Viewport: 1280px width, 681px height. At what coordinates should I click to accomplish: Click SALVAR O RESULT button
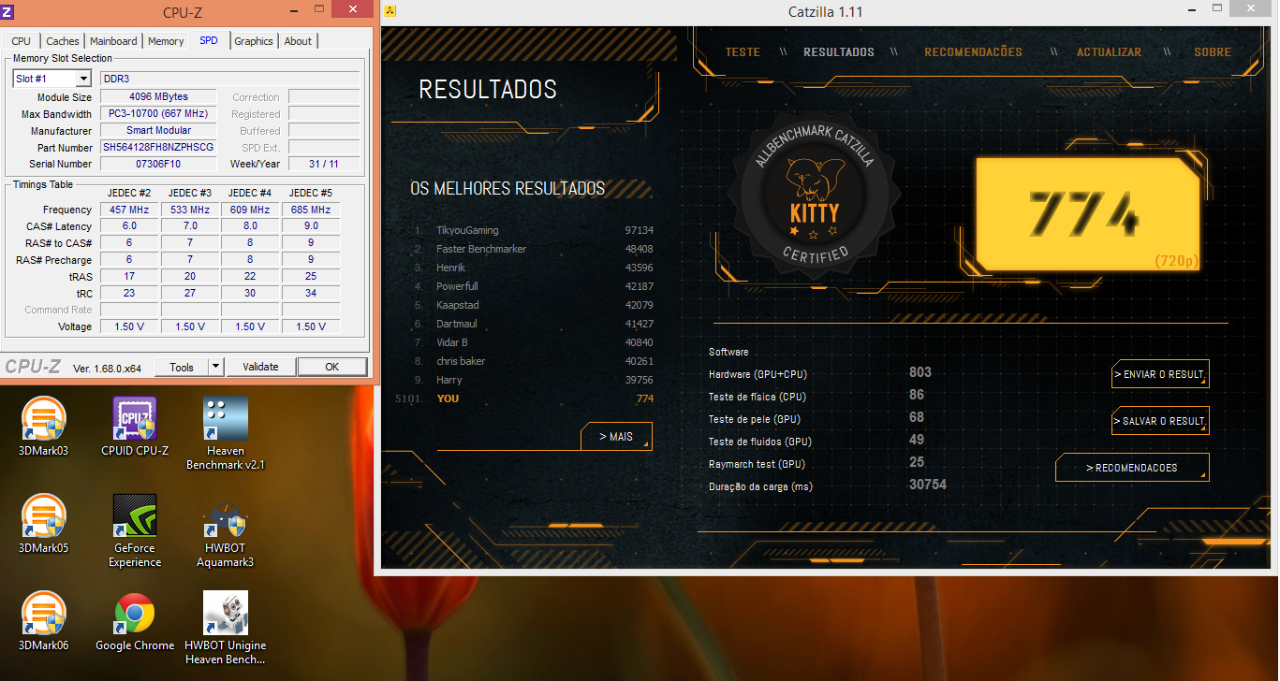point(1160,421)
